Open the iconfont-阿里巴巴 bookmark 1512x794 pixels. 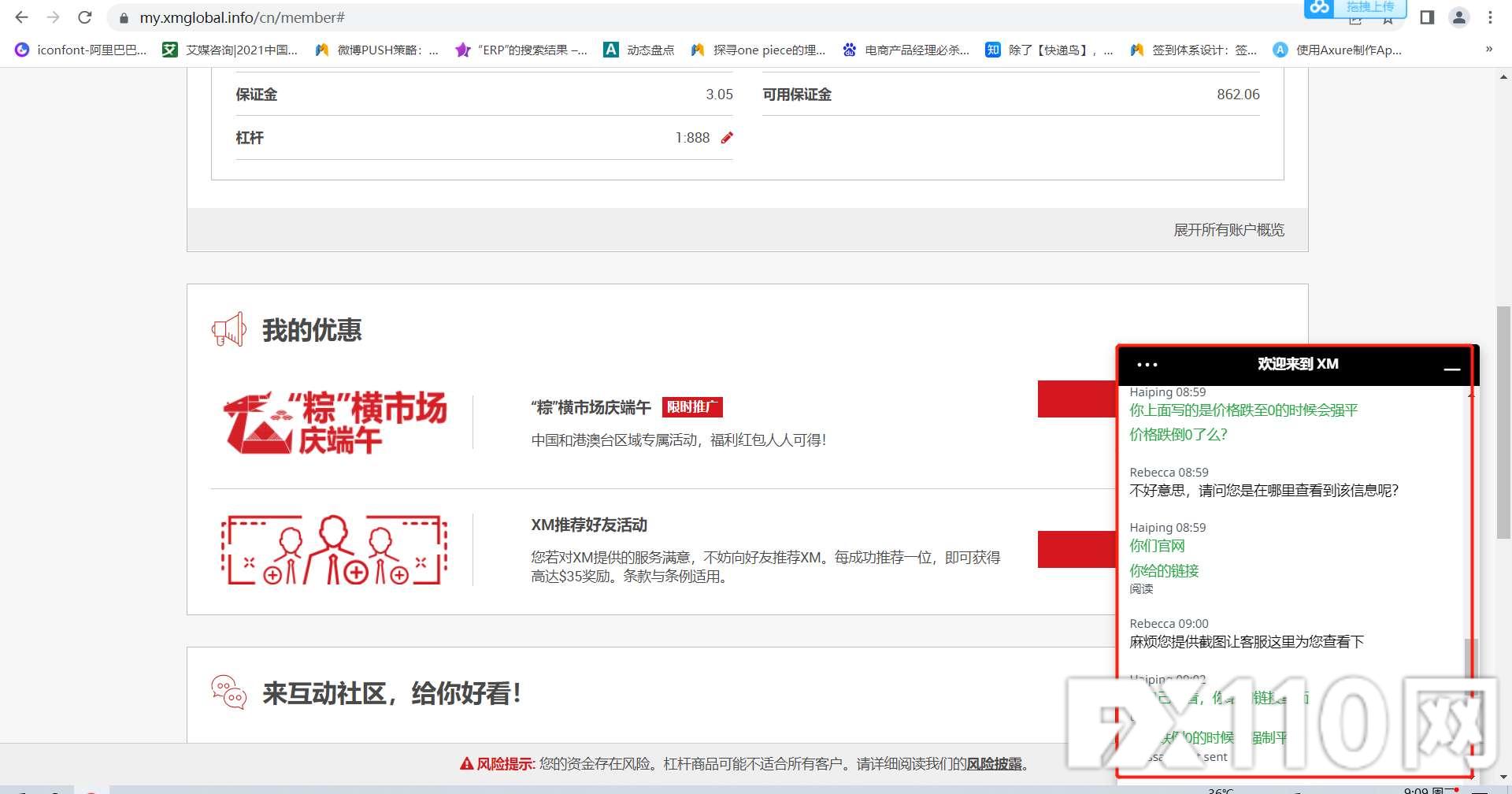tap(81, 50)
